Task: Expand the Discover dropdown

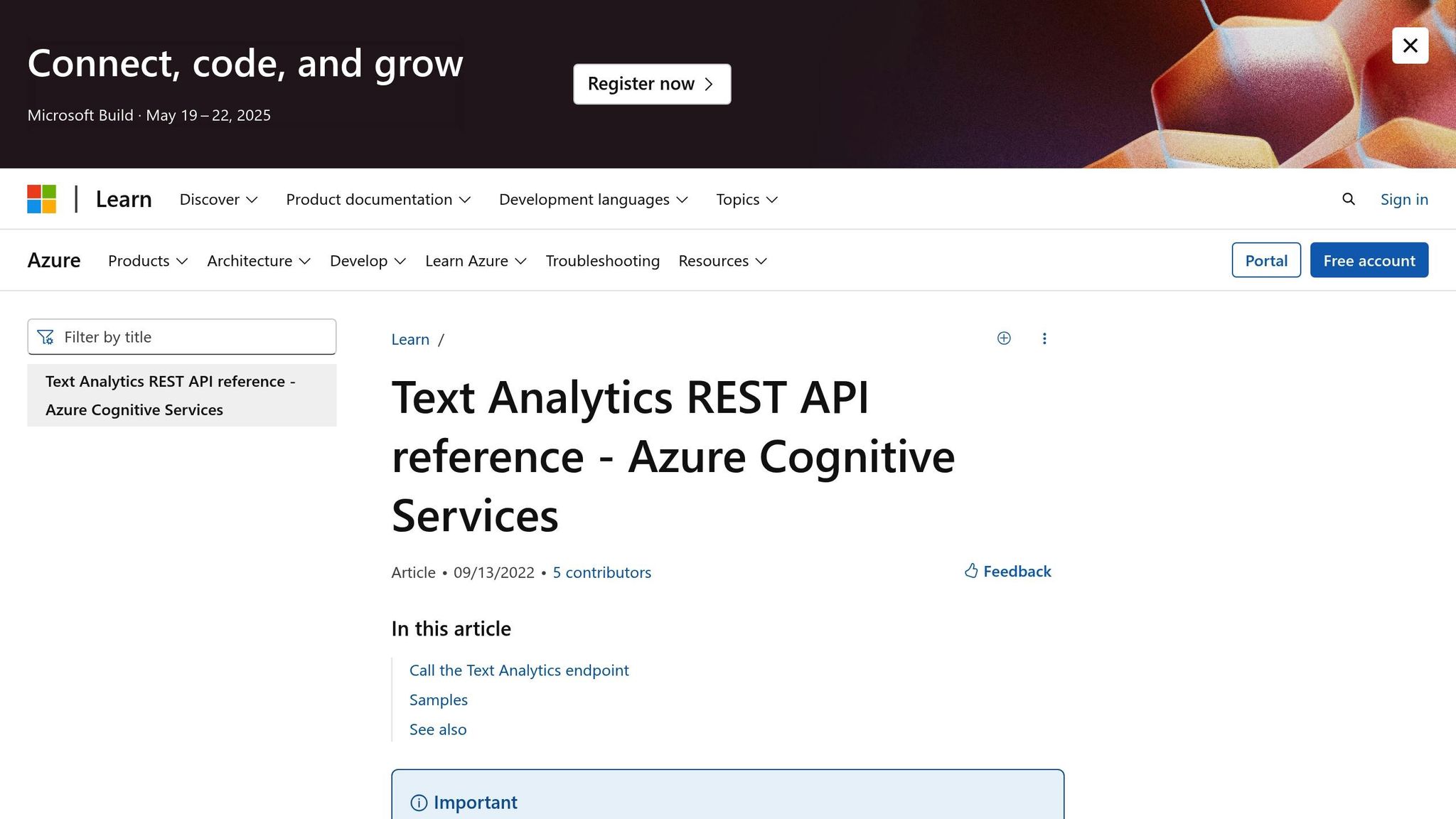Action: 218,200
